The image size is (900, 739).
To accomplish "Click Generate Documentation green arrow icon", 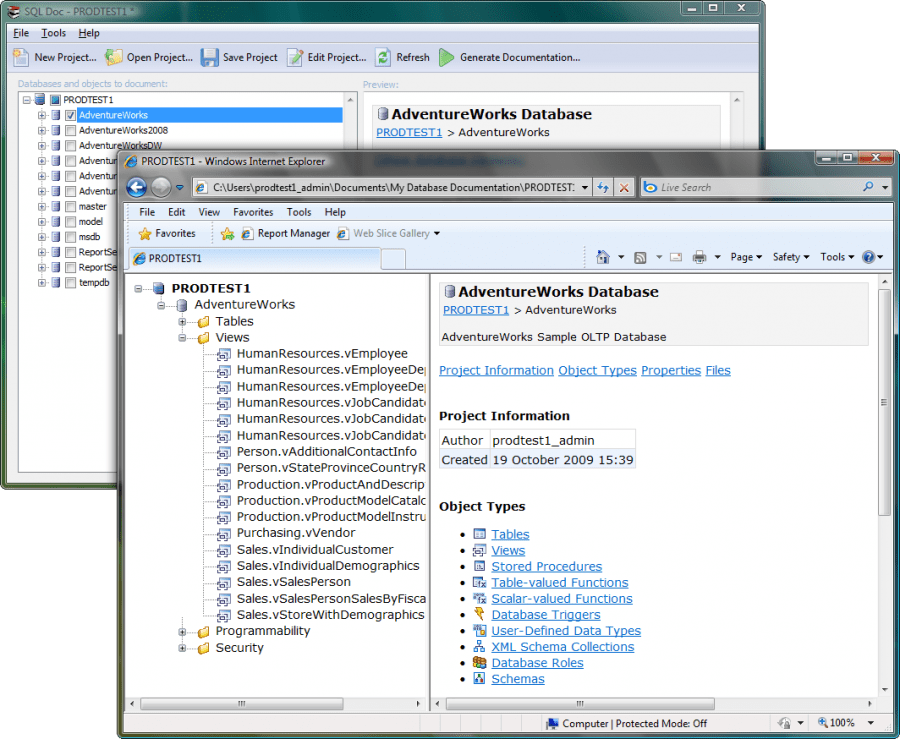I will 447,57.
